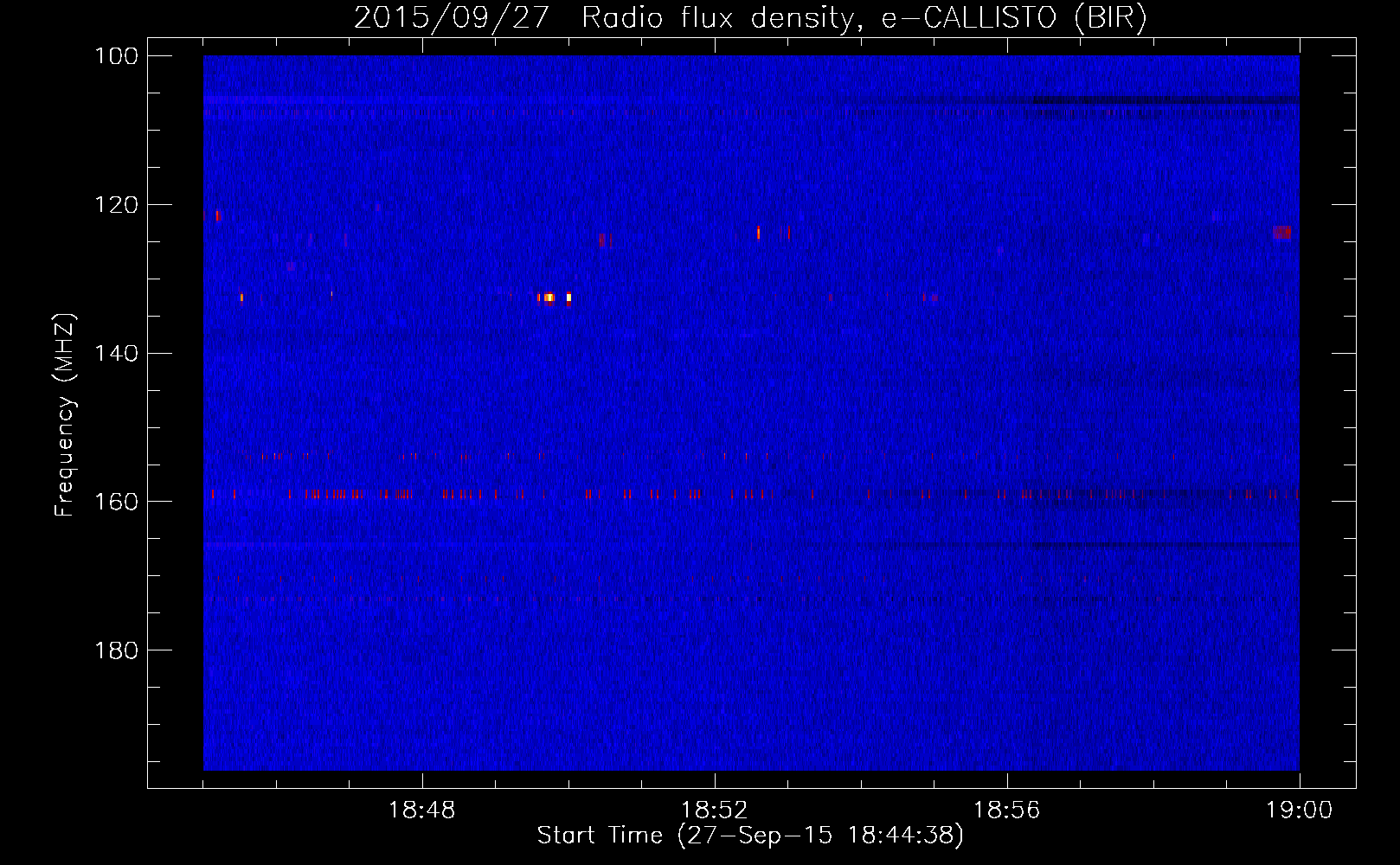Click the 140 frequency tick label
This screenshot has width=1400, height=865.
point(115,354)
